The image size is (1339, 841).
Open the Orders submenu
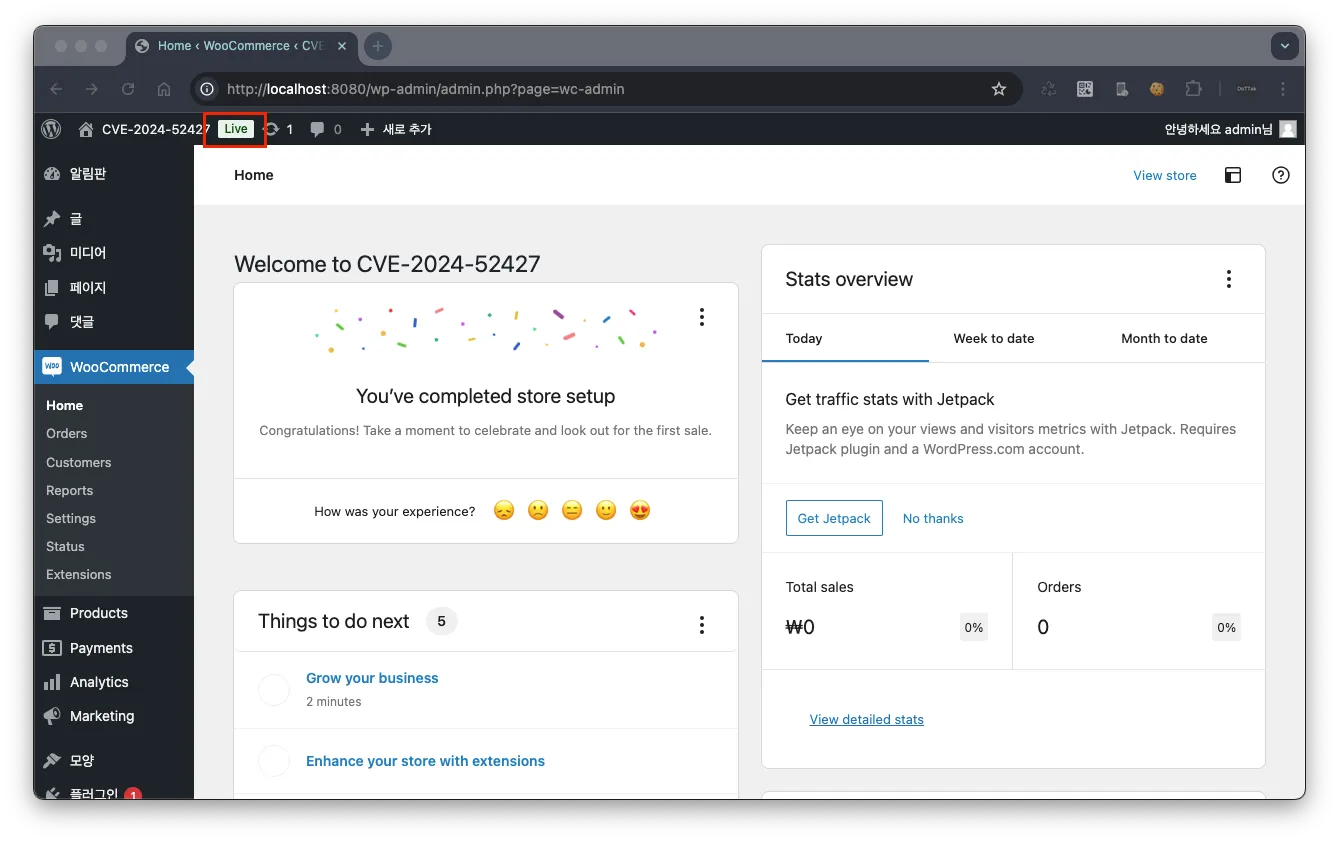click(x=66, y=433)
